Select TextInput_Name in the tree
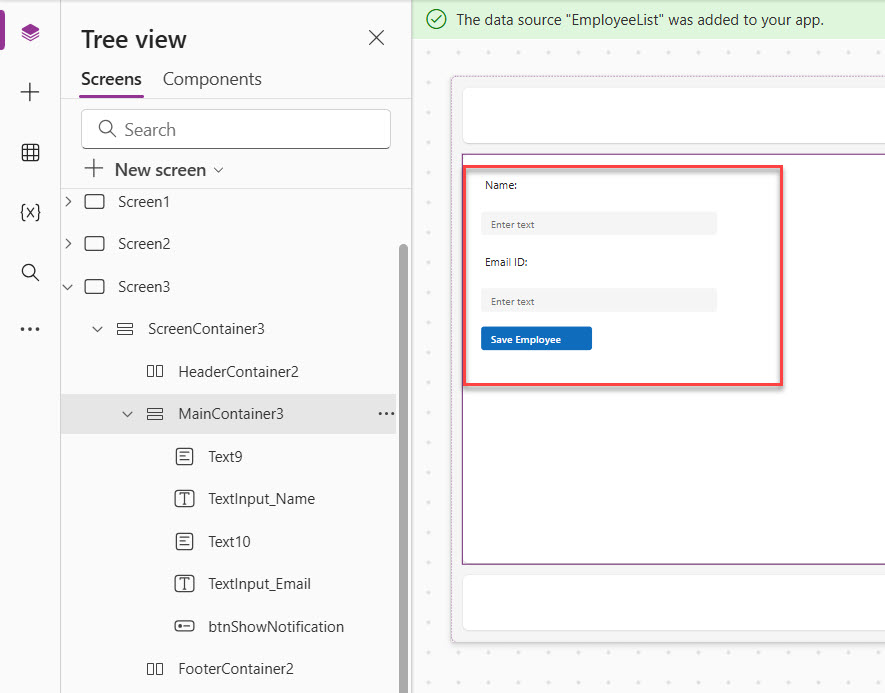This screenshot has width=885, height=693. pyautogui.click(x=261, y=499)
